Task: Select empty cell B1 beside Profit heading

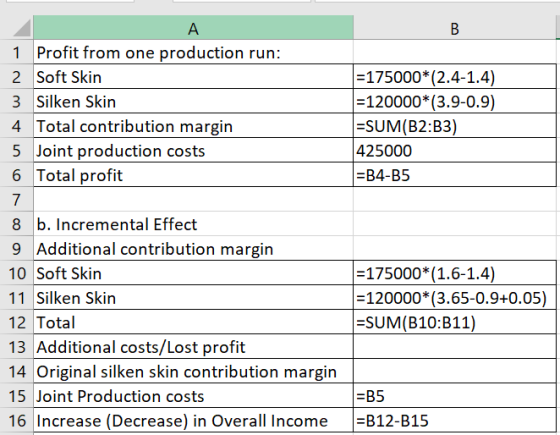Action: [455, 52]
